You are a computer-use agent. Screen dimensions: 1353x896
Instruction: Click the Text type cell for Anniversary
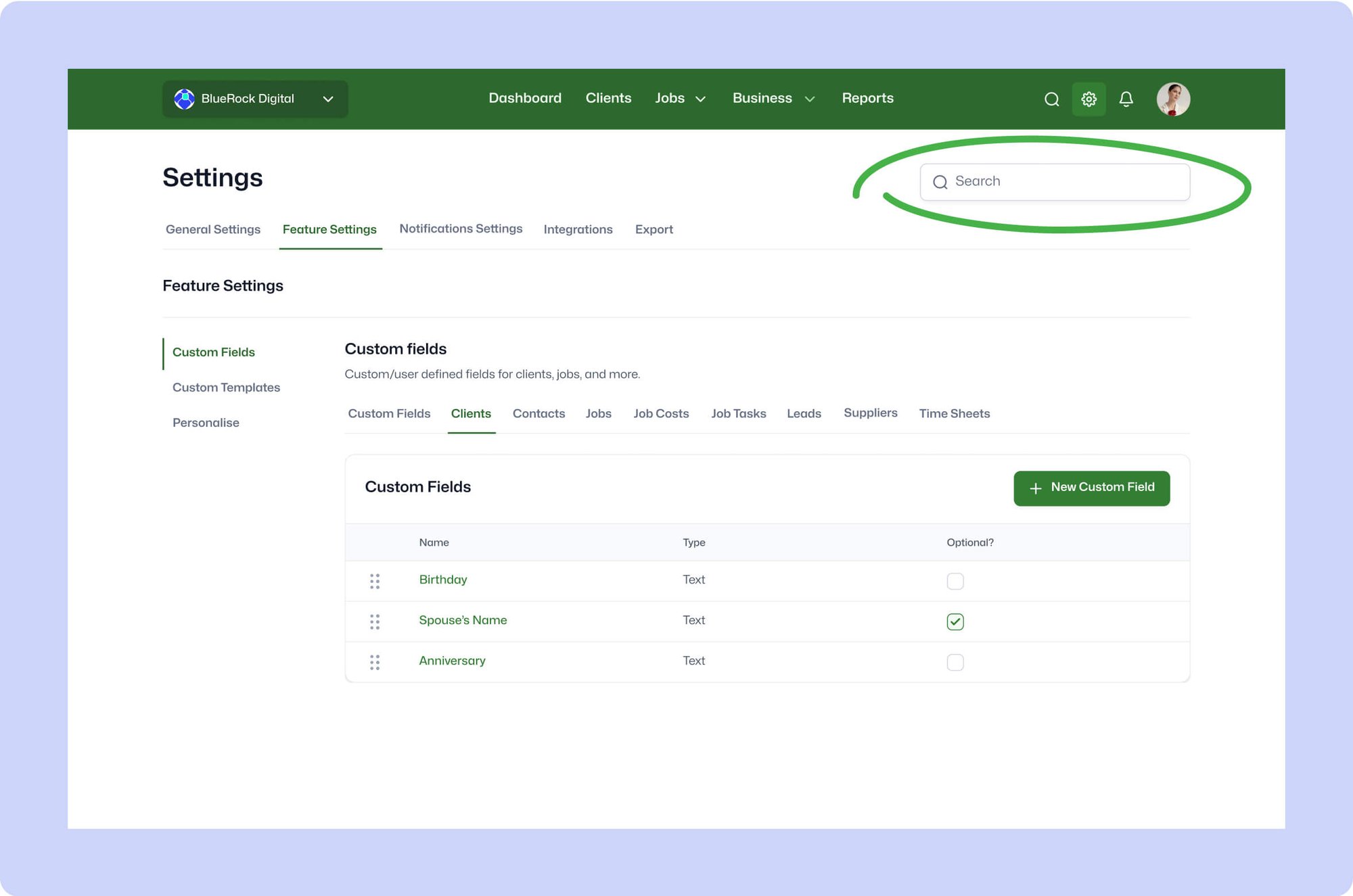point(693,661)
